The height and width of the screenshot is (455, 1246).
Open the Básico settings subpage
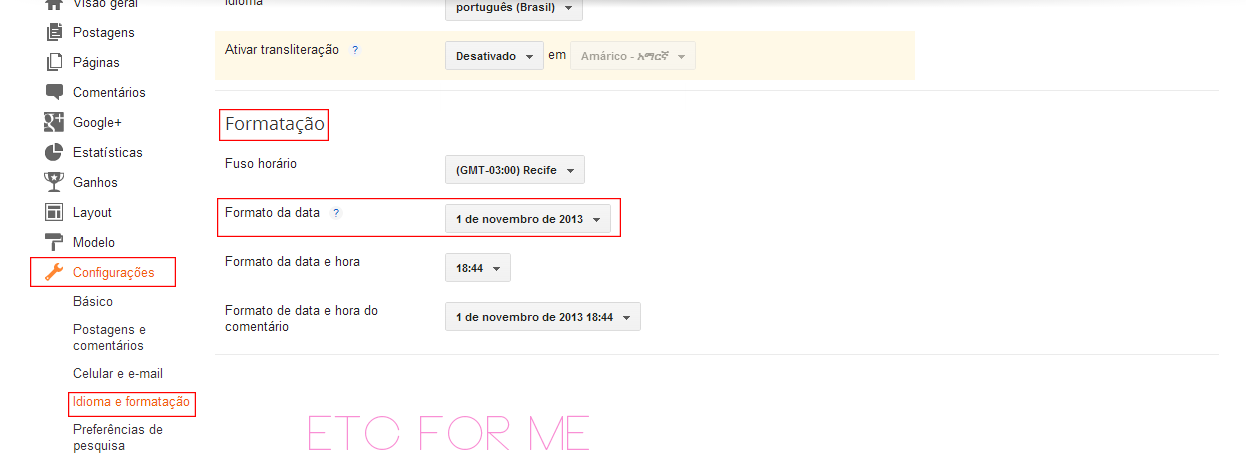pyautogui.click(x=93, y=301)
